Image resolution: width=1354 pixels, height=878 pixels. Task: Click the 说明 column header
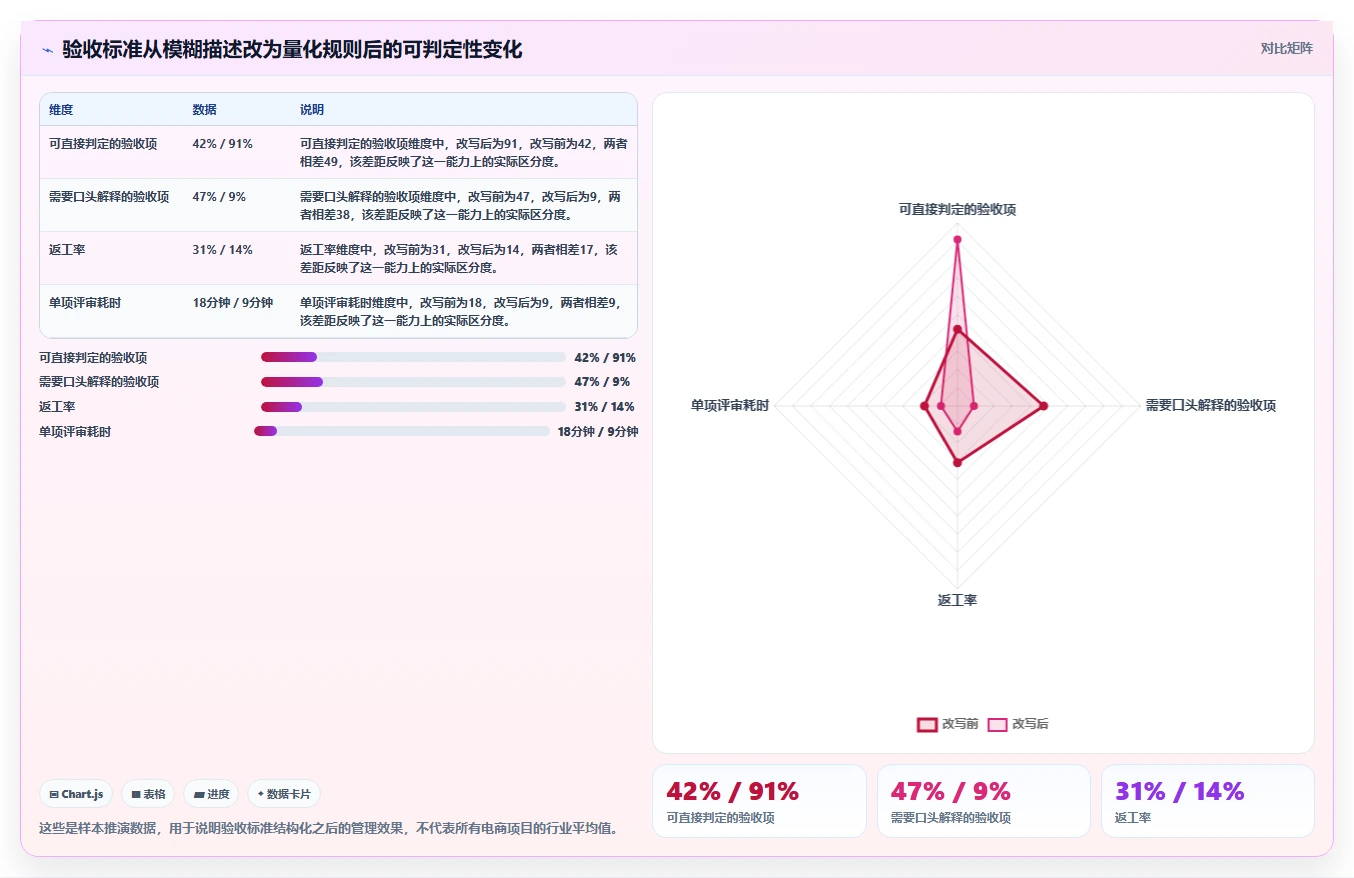312,110
